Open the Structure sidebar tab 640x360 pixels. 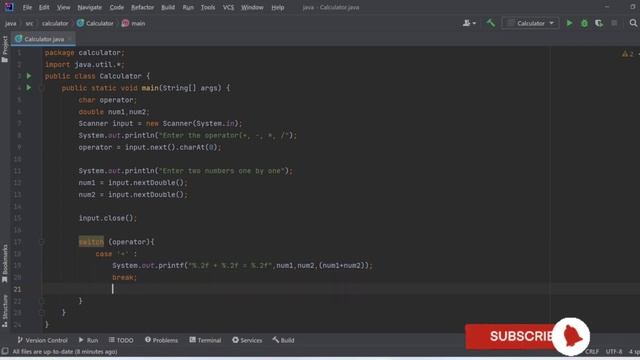pos(5,311)
